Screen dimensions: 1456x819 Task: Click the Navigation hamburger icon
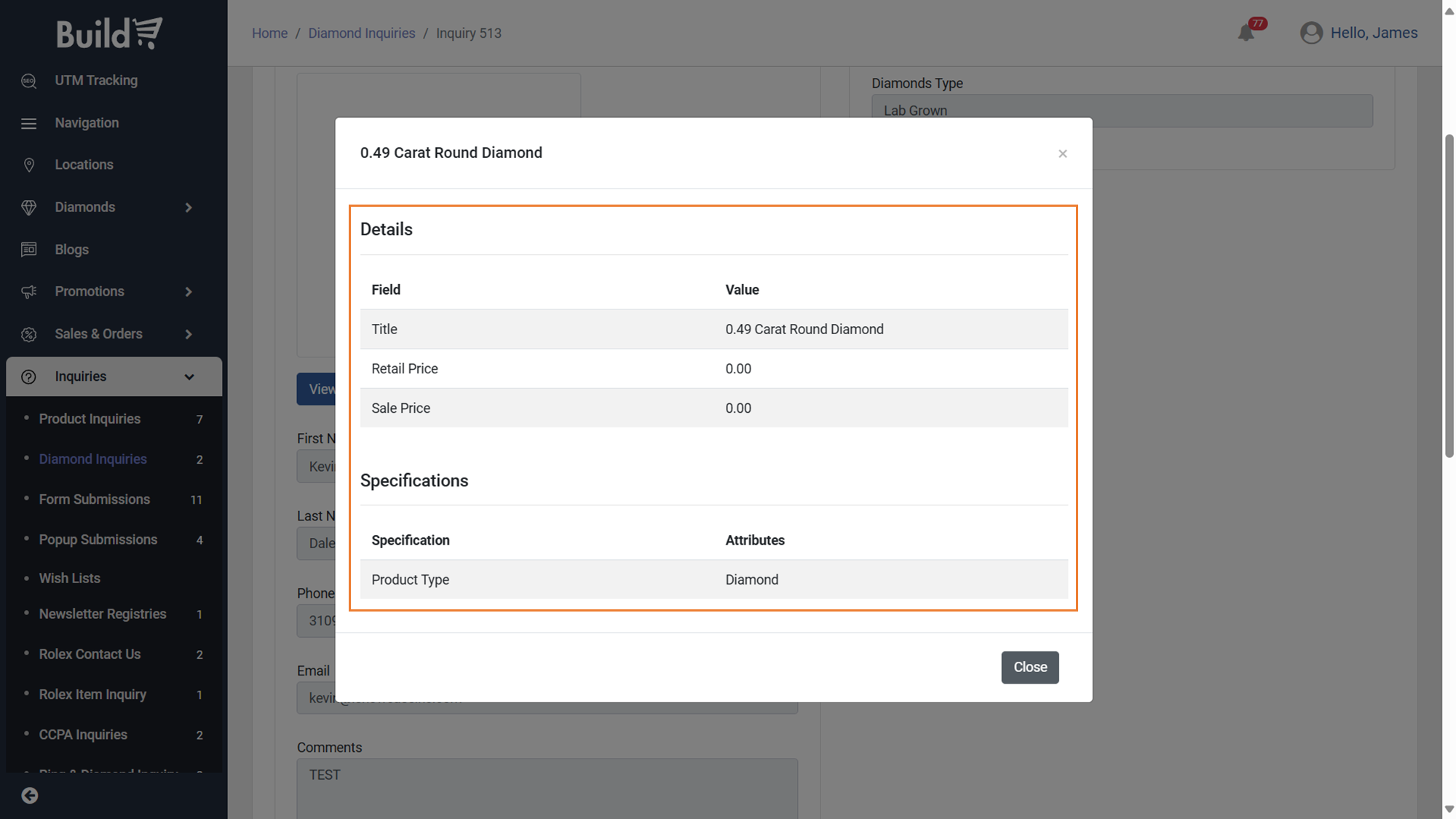pyautogui.click(x=28, y=123)
